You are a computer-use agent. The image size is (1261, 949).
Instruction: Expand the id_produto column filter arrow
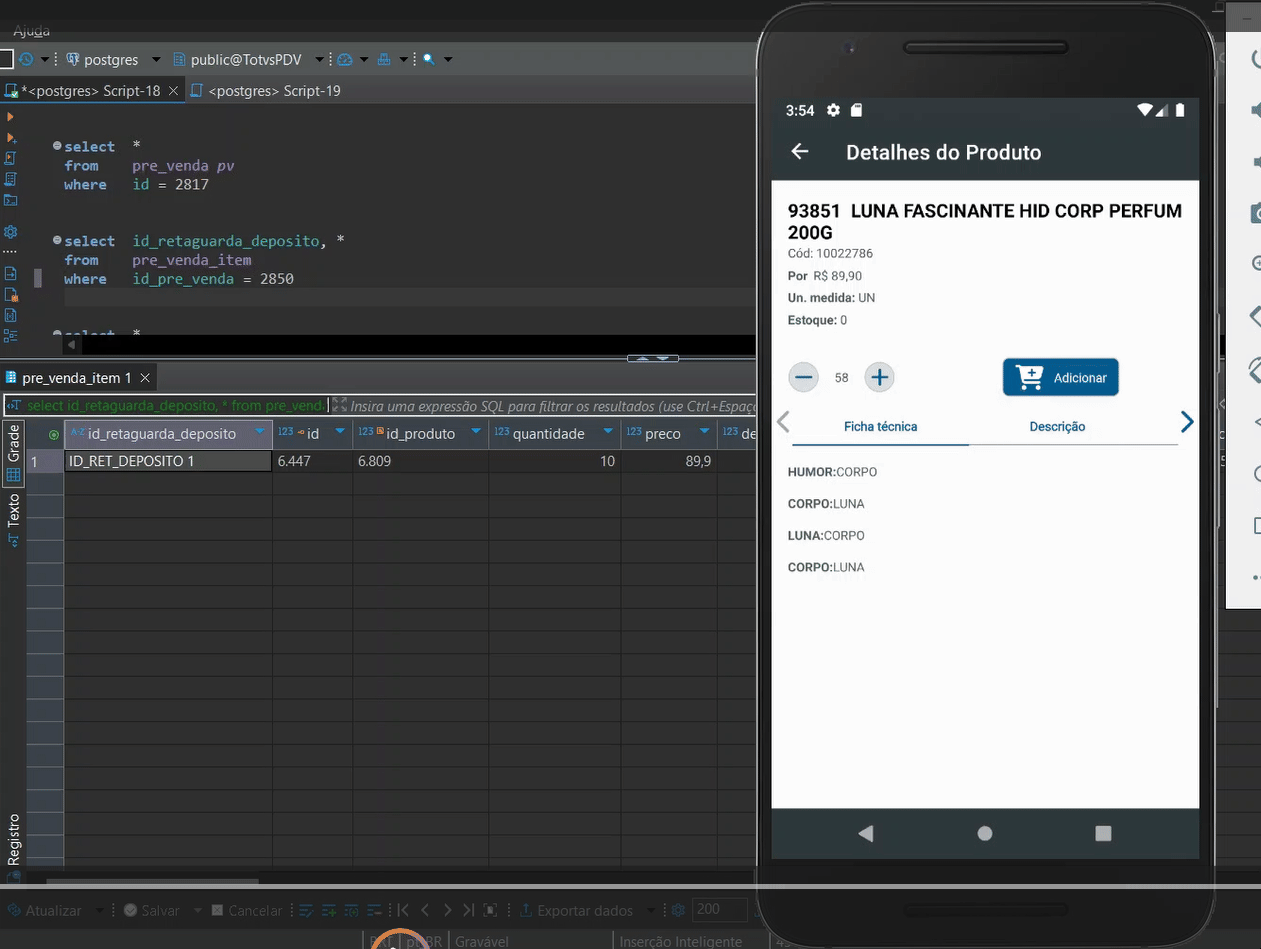coord(476,432)
